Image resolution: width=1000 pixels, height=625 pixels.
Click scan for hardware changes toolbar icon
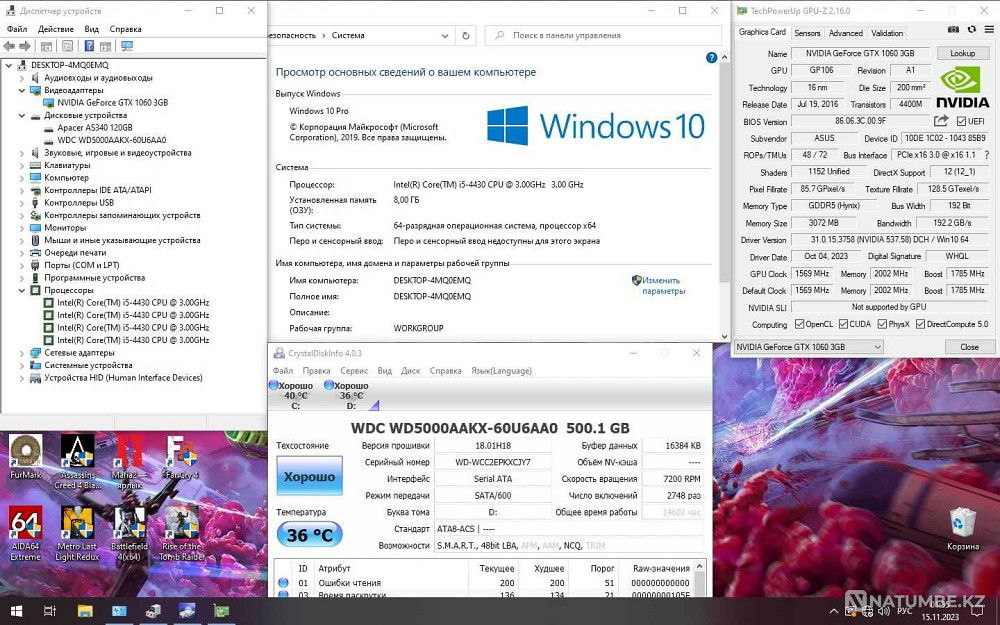(x=127, y=46)
